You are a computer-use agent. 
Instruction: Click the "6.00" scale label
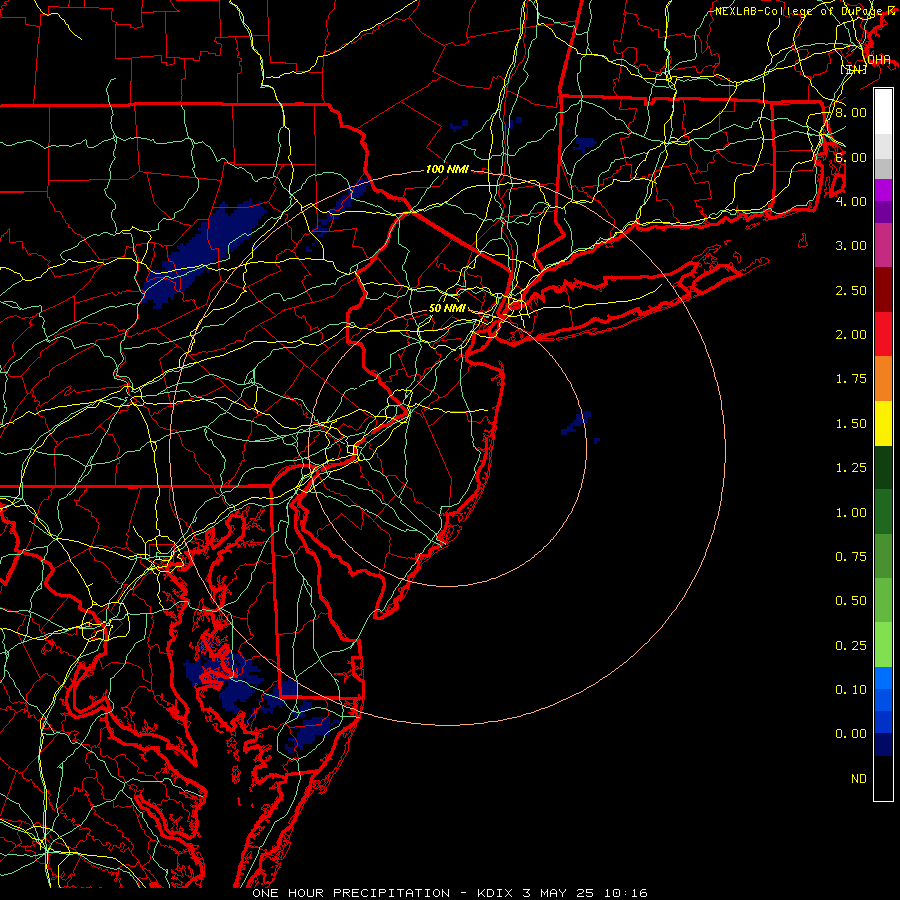851,157
